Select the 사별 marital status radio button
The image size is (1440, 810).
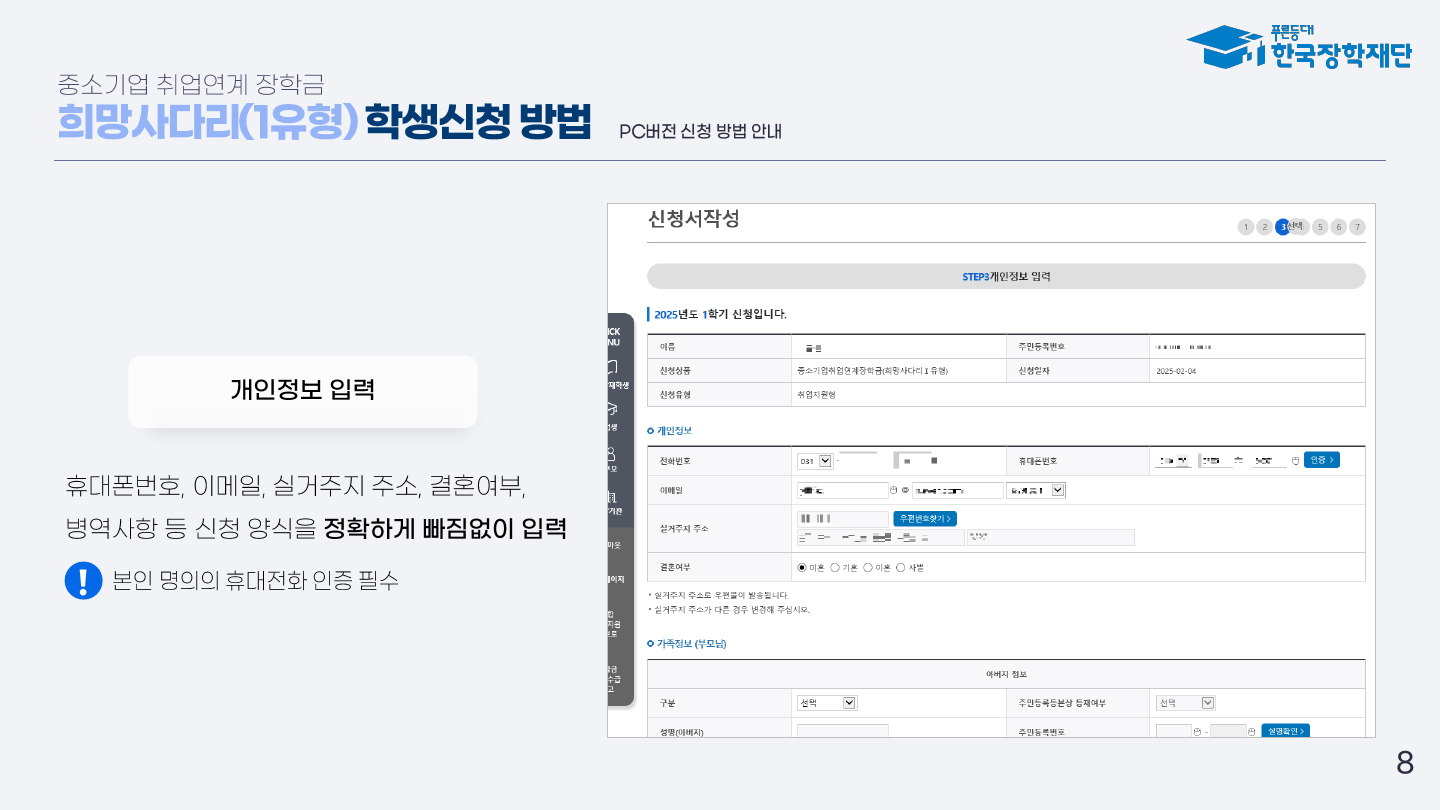(900, 567)
